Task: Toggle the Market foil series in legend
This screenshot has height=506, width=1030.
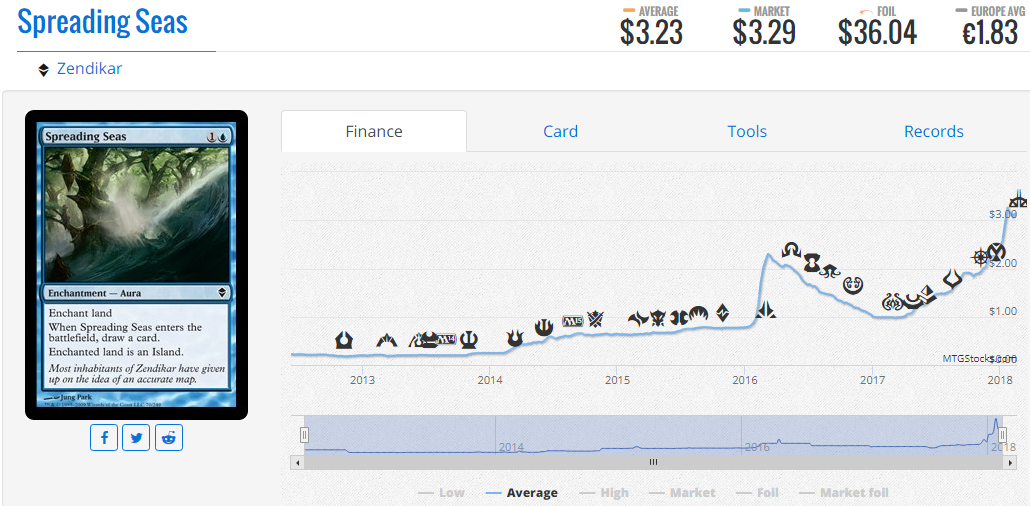Action: coord(845,493)
